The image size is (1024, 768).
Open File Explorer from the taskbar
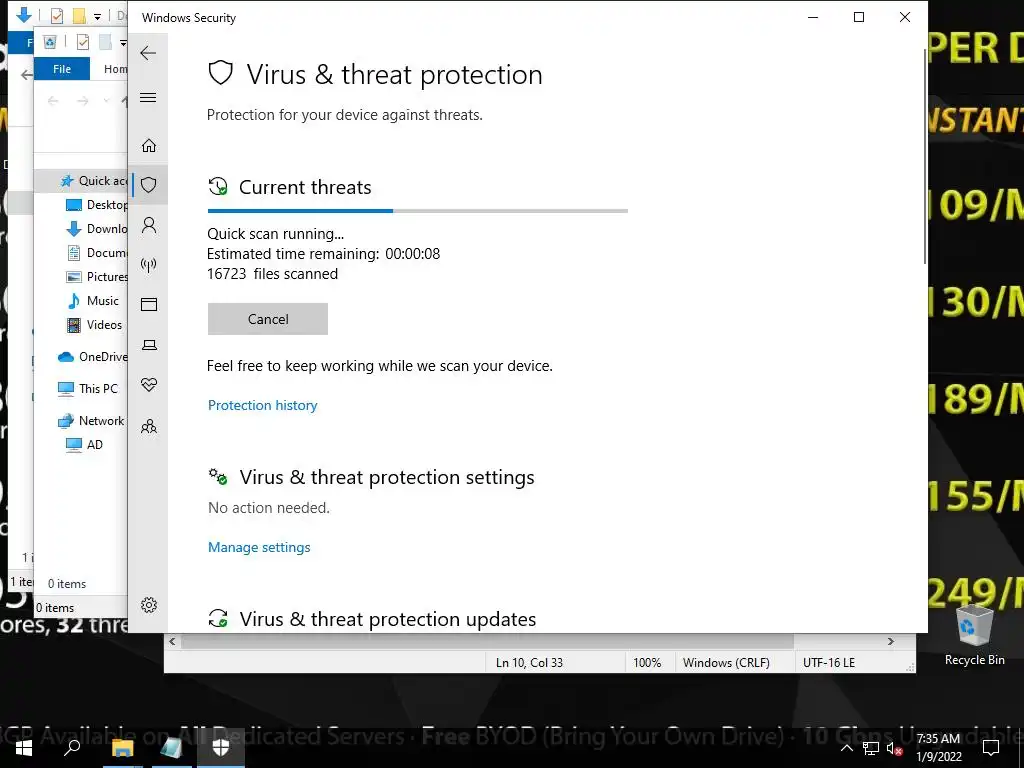122,748
